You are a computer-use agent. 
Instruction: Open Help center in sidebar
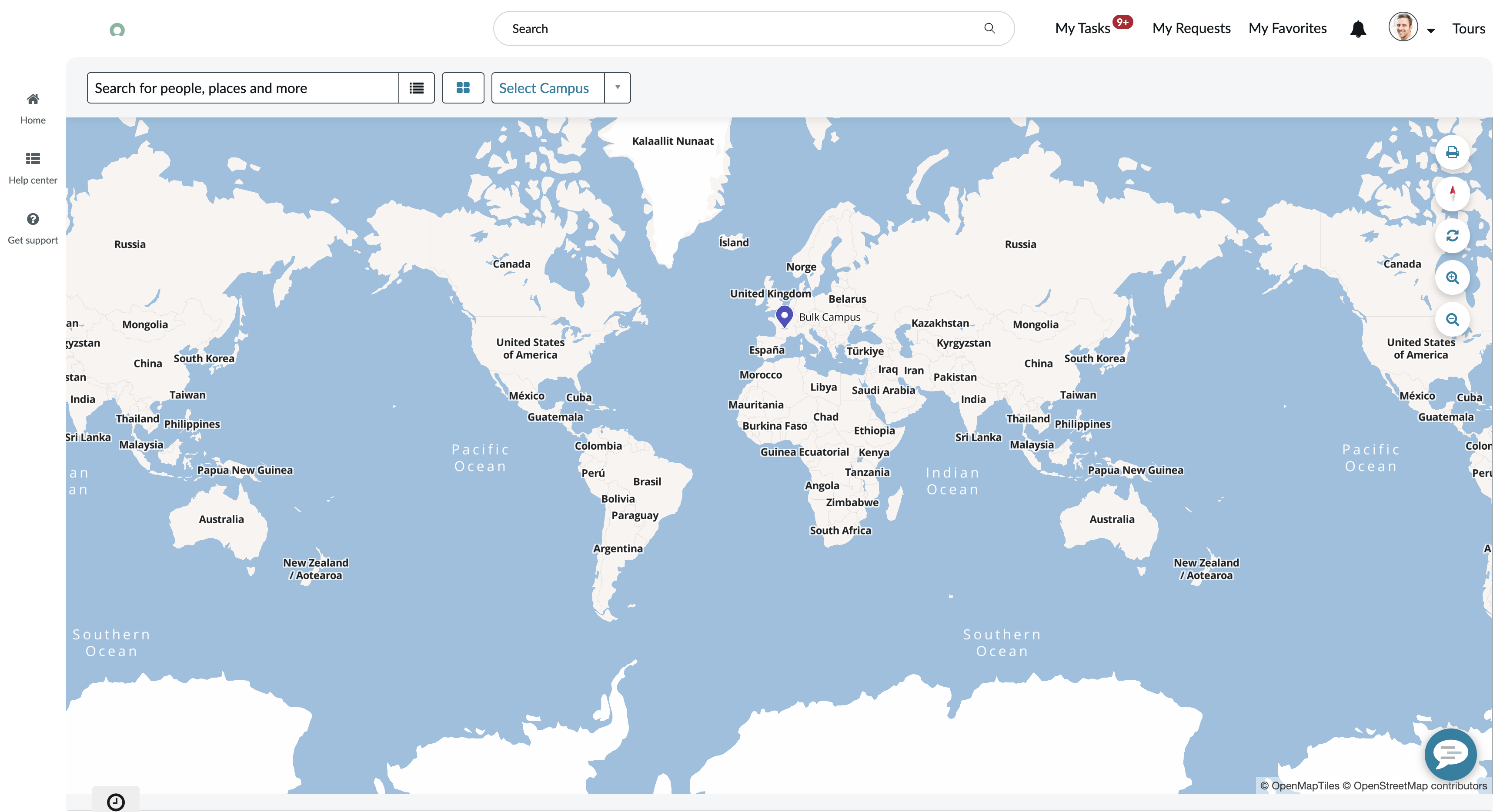[33, 169]
